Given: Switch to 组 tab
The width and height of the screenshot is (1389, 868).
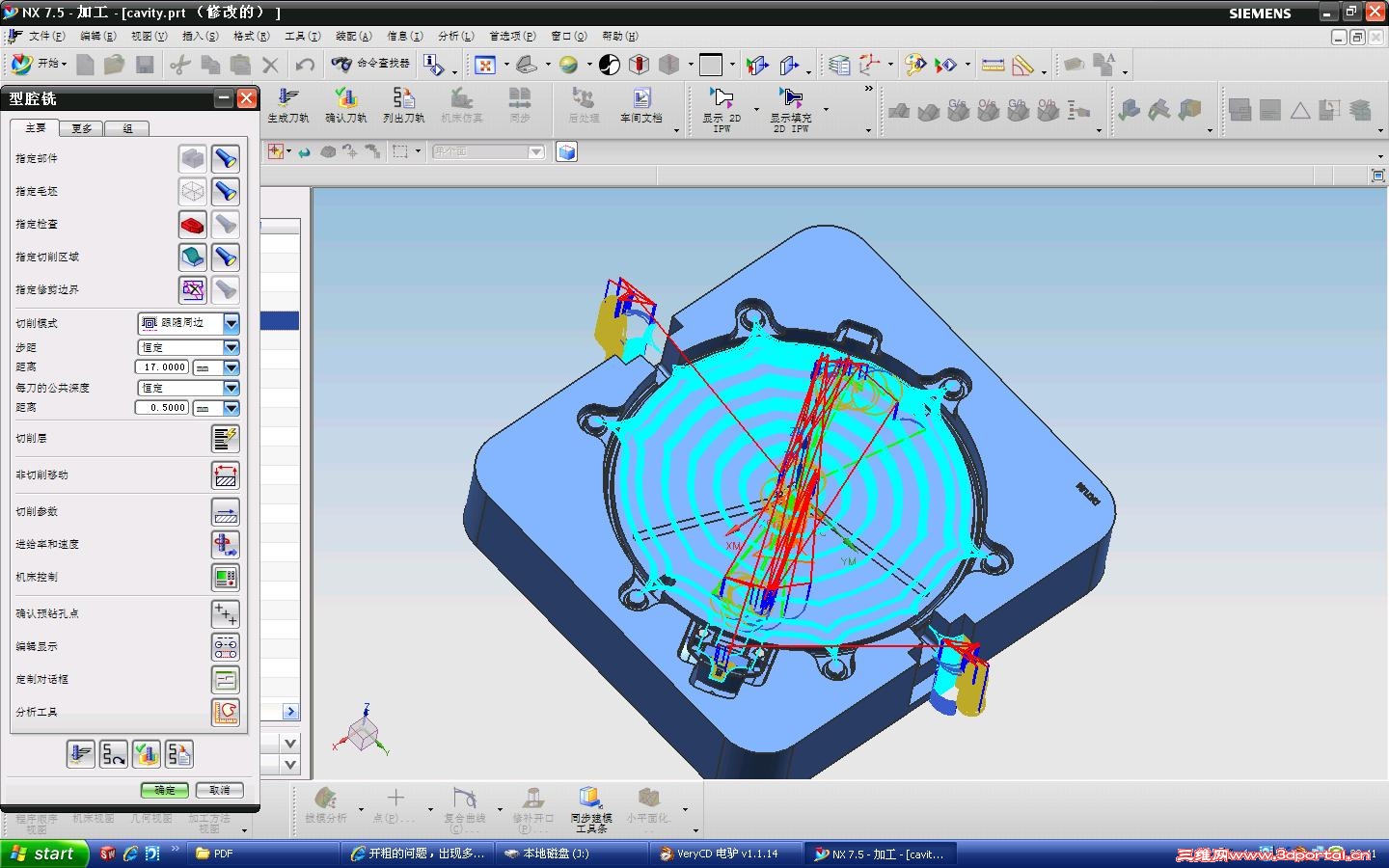Looking at the screenshot, I should [x=127, y=128].
